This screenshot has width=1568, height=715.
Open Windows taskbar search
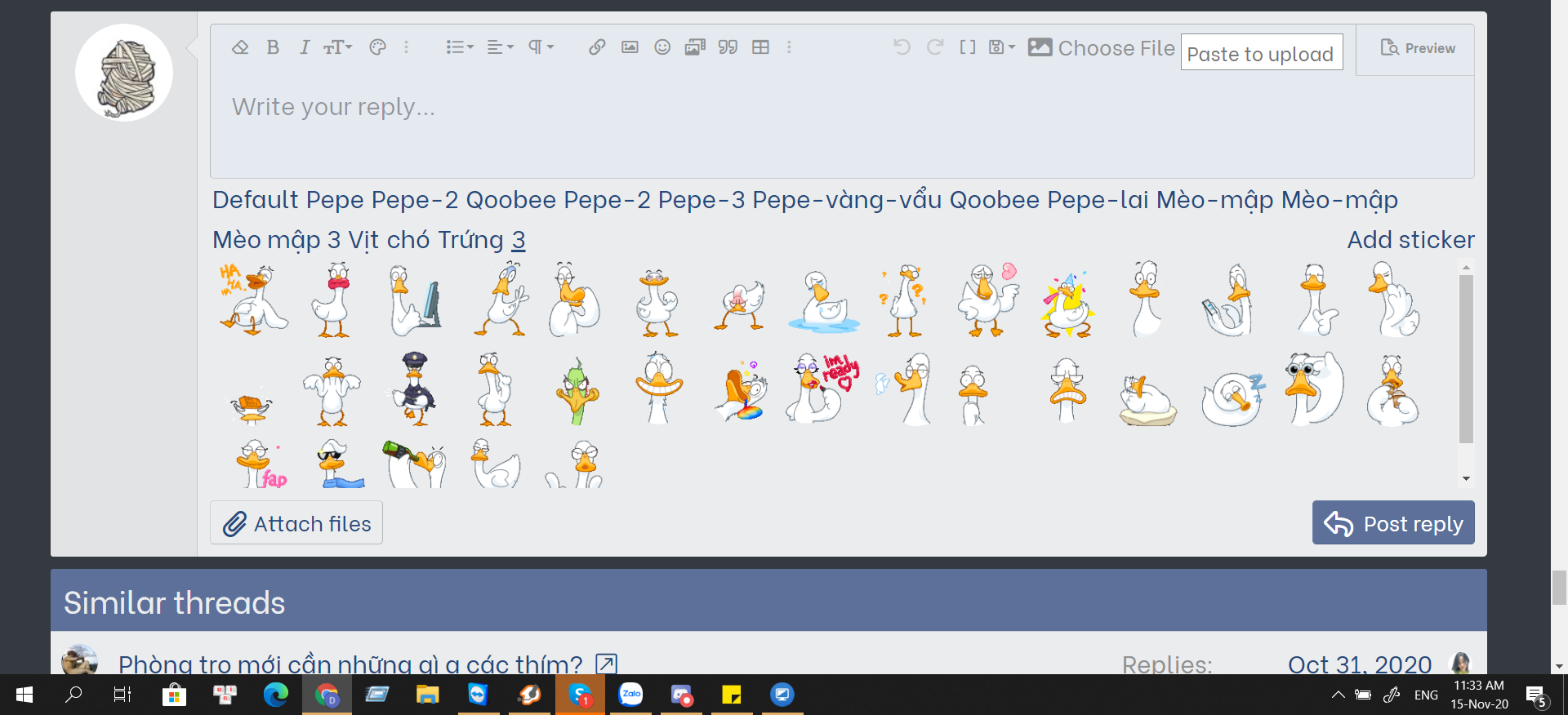pos(73,695)
